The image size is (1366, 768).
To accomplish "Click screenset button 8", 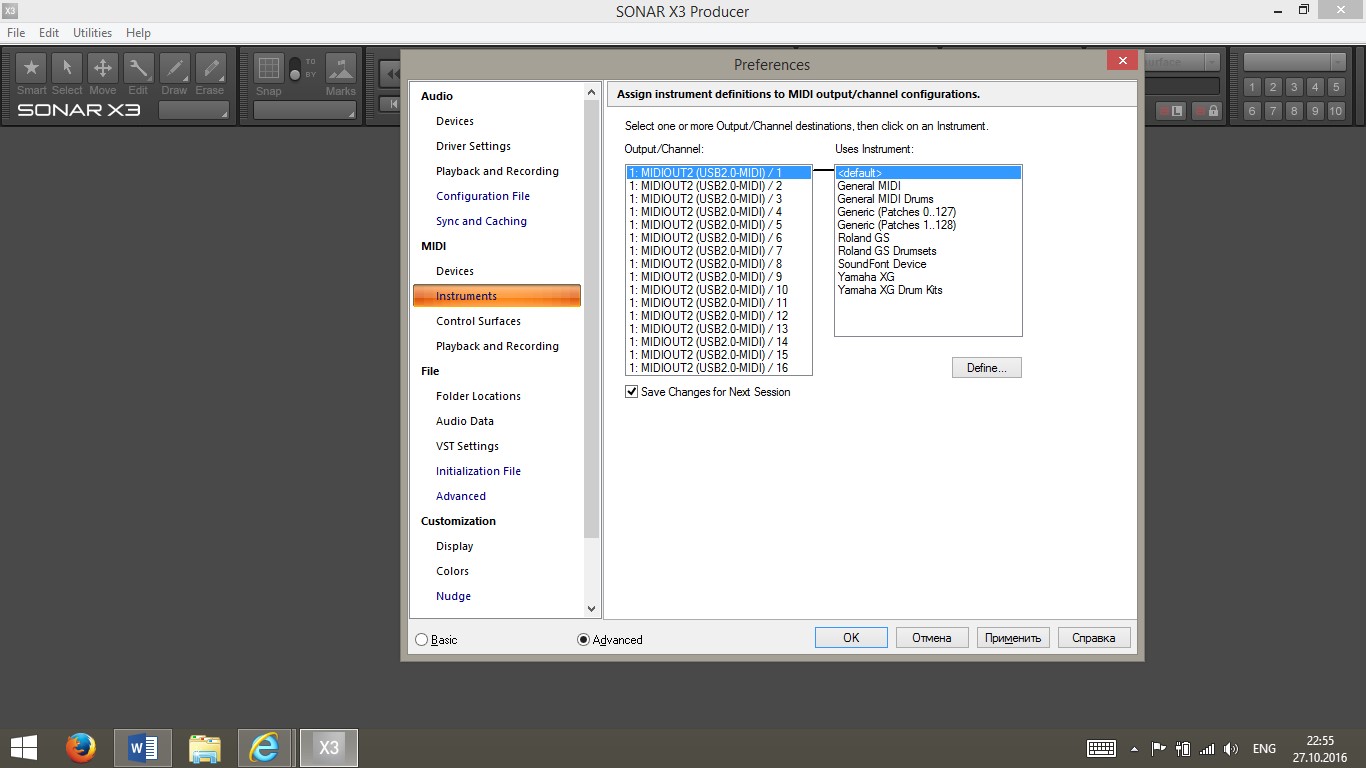I will (1294, 111).
